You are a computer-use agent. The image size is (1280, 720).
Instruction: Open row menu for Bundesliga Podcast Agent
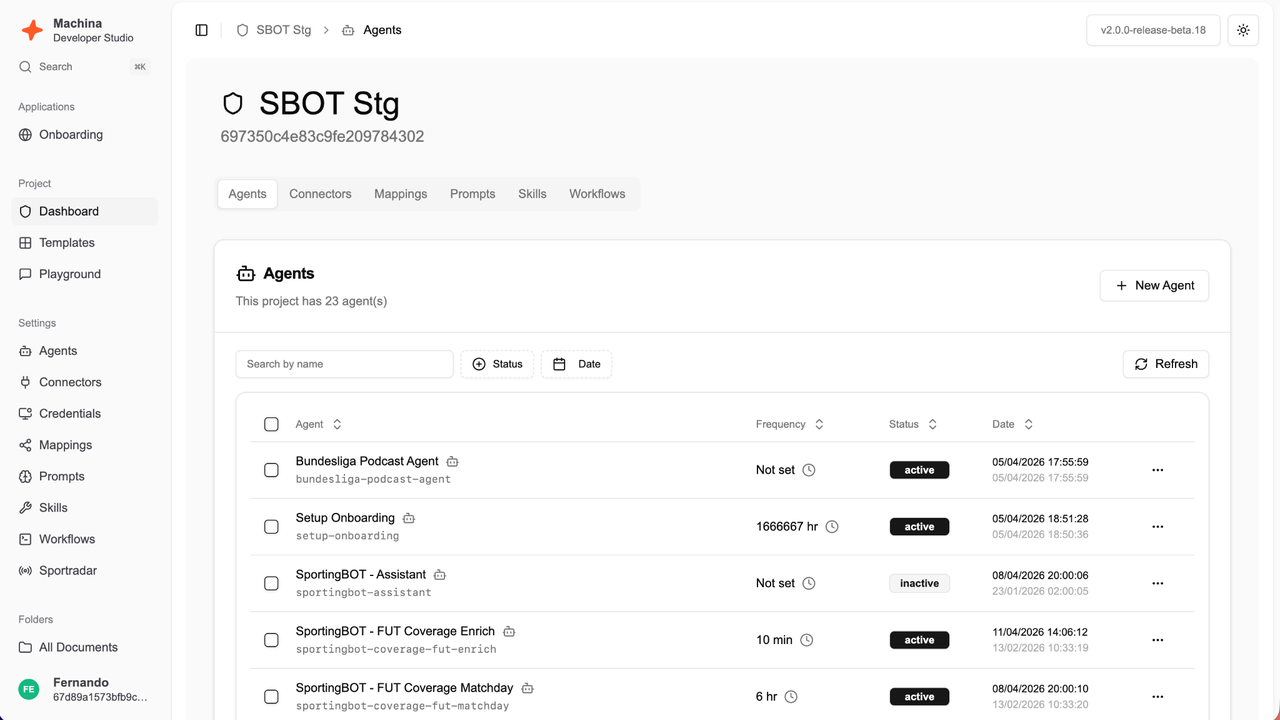click(x=1157, y=470)
